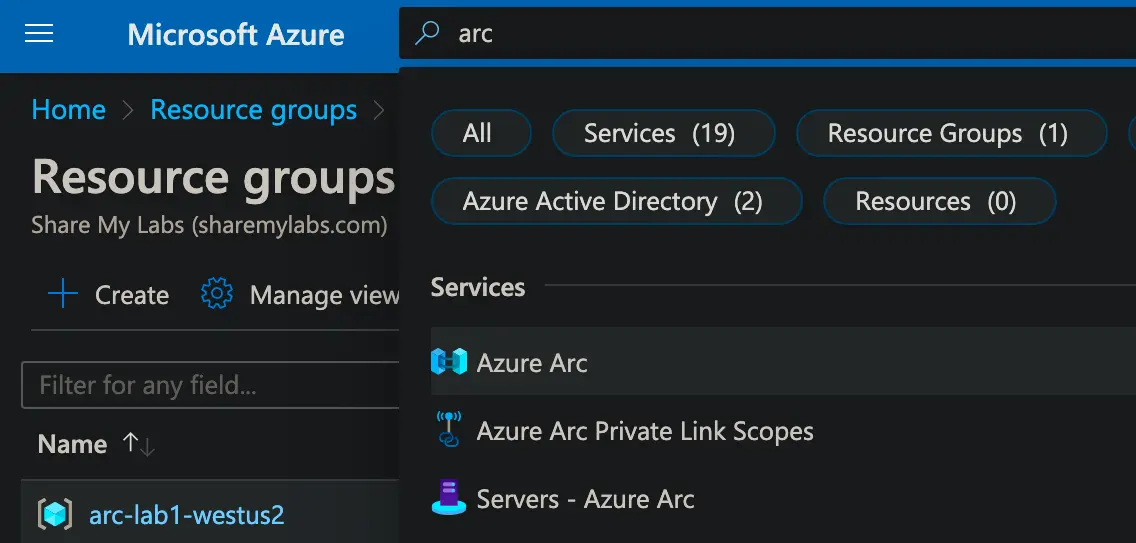The width and height of the screenshot is (1136, 543).
Task: Open the hamburger portal menu
Action: pos(39,34)
